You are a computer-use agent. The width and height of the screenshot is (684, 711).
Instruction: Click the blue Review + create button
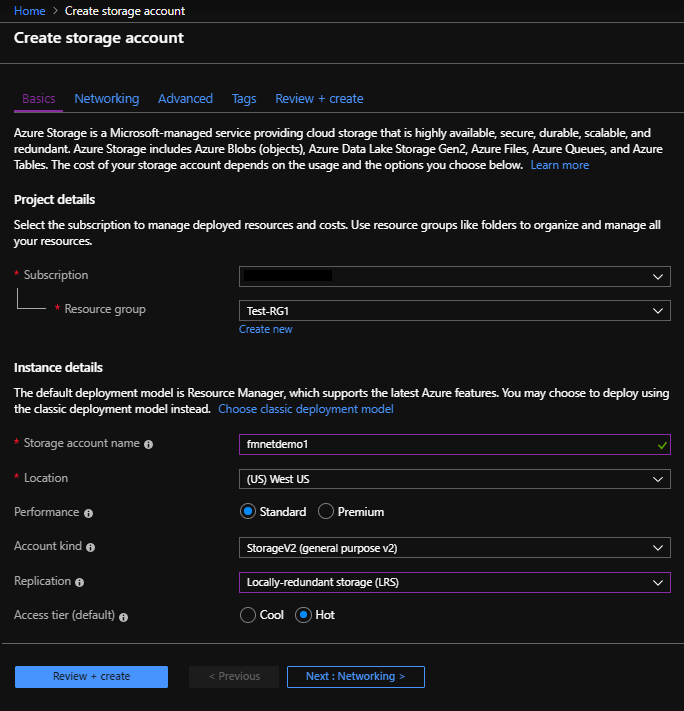click(x=91, y=677)
